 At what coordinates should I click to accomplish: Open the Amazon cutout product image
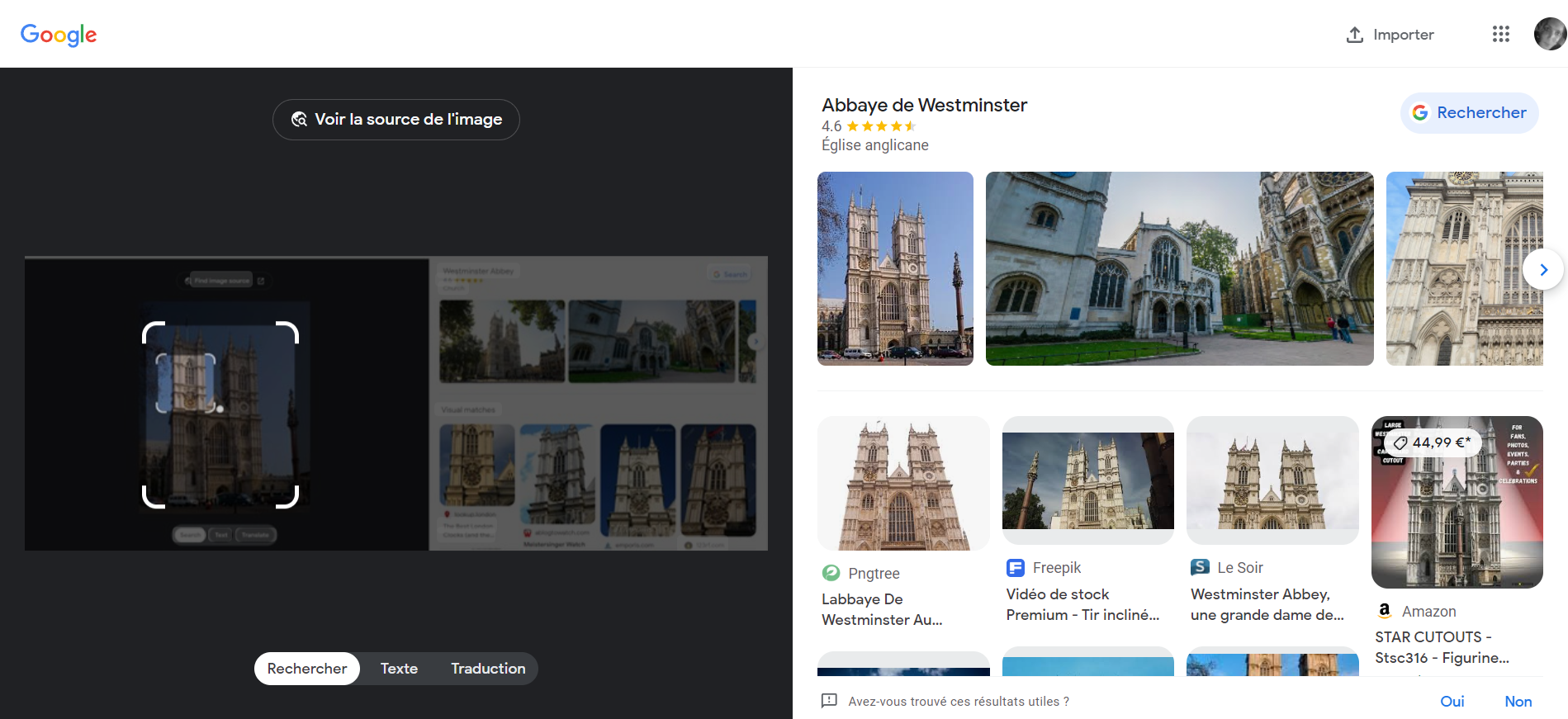(x=1457, y=502)
